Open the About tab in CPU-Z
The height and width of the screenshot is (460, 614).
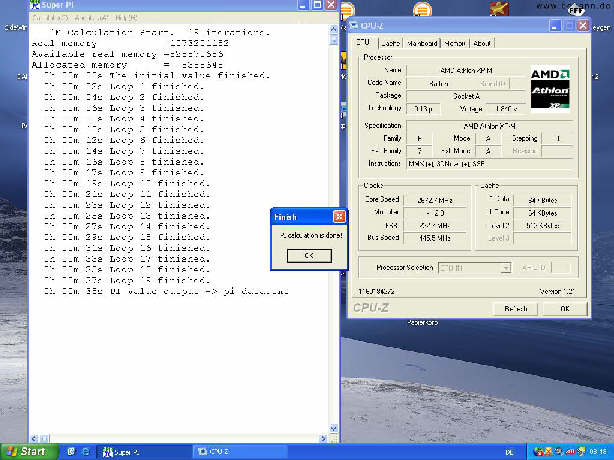coord(482,43)
